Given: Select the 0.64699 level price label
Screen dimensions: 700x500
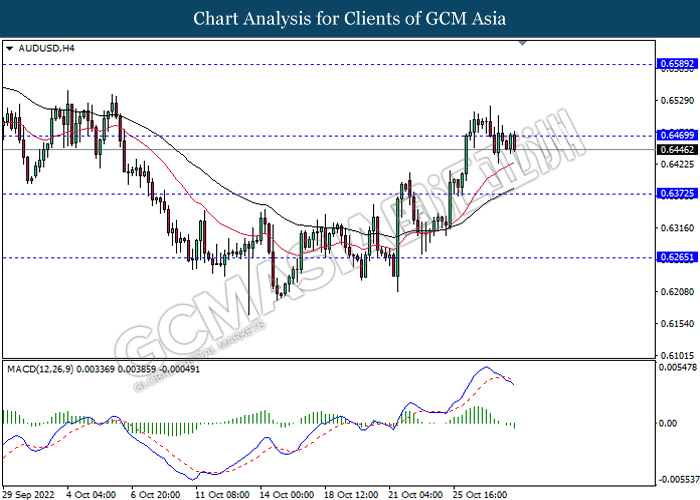Looking at the screenshot, I should click(677, 135).
